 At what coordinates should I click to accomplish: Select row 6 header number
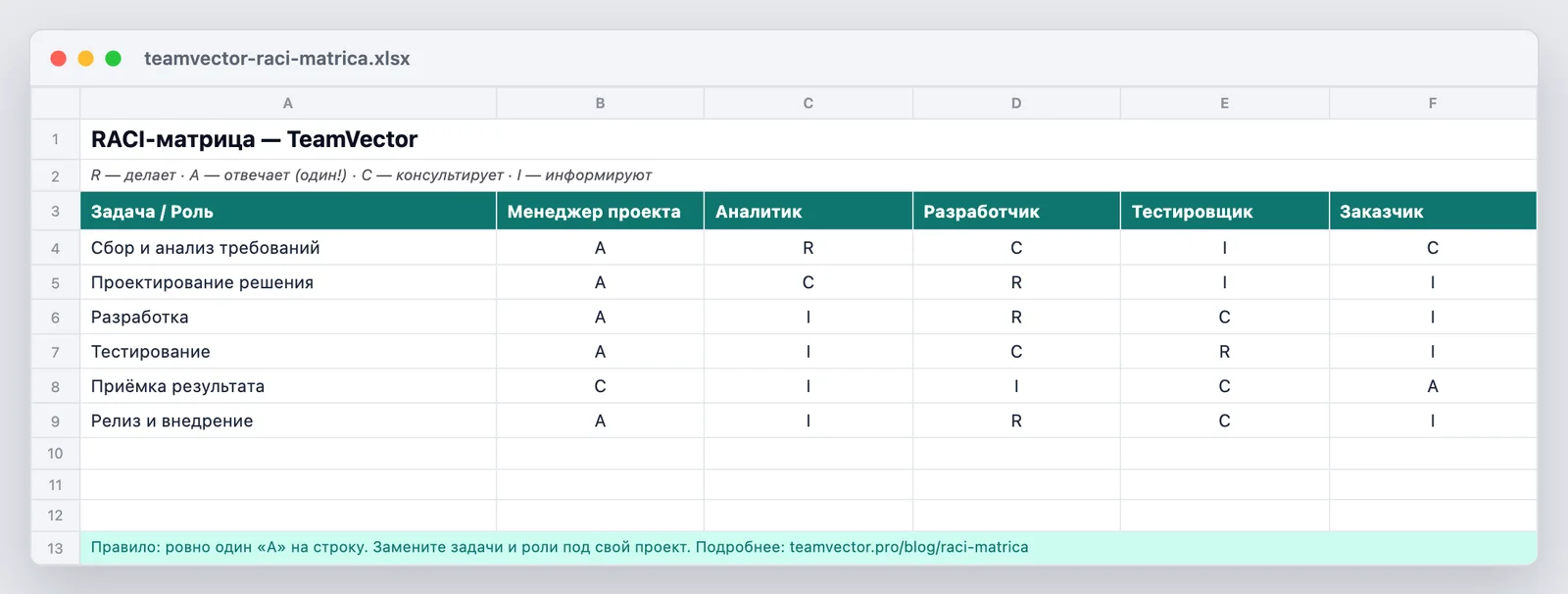point(55,318)
